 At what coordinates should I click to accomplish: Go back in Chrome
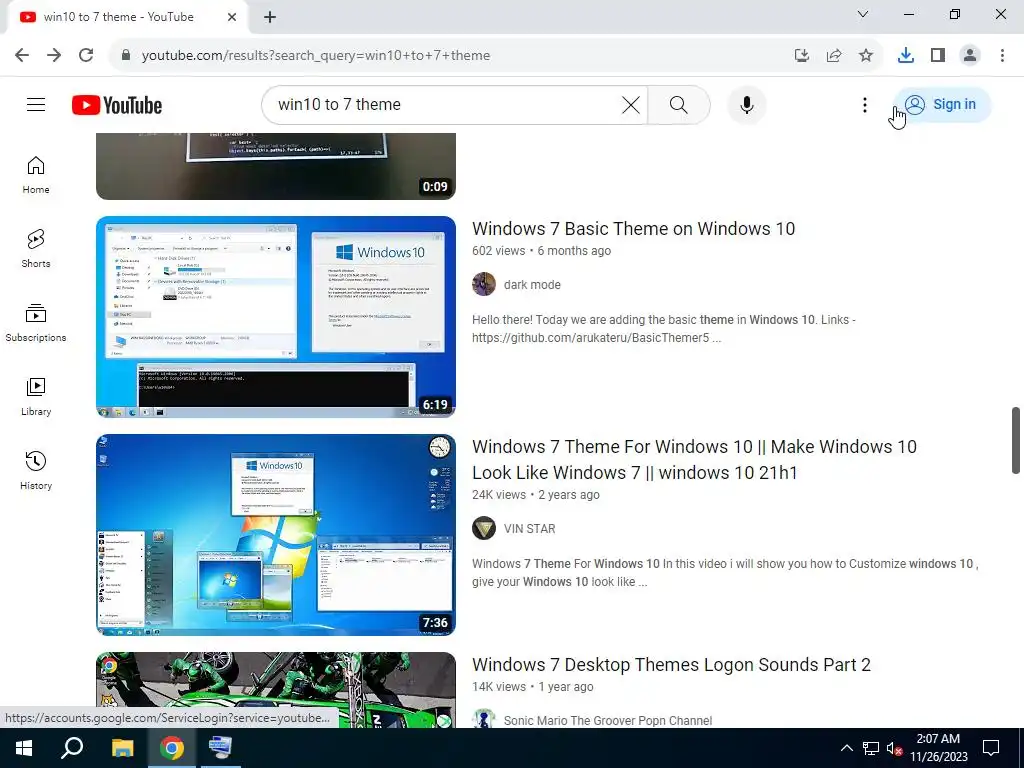coord(22,55)
